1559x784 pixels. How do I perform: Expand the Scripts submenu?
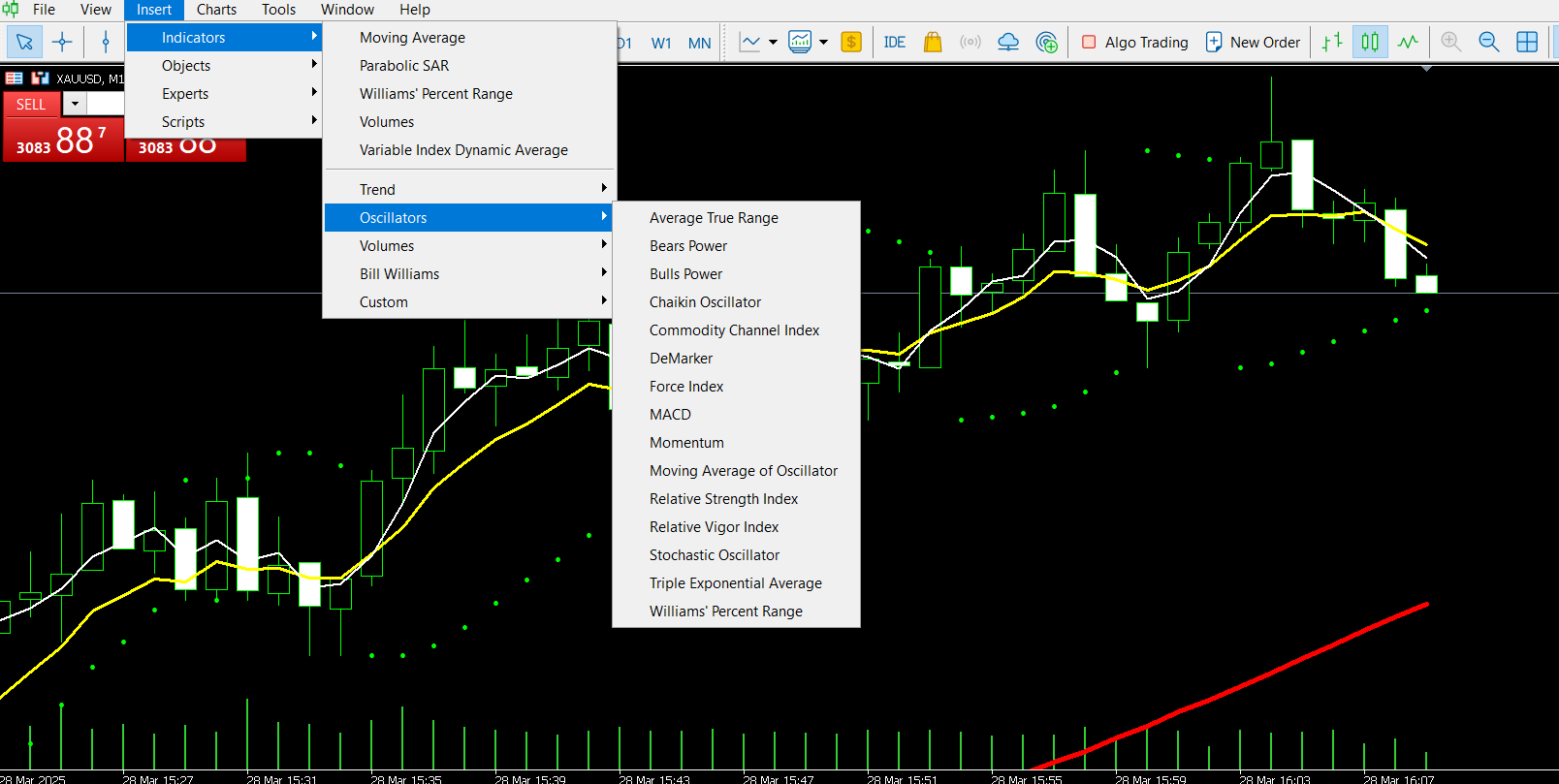[x=224, y=121]
